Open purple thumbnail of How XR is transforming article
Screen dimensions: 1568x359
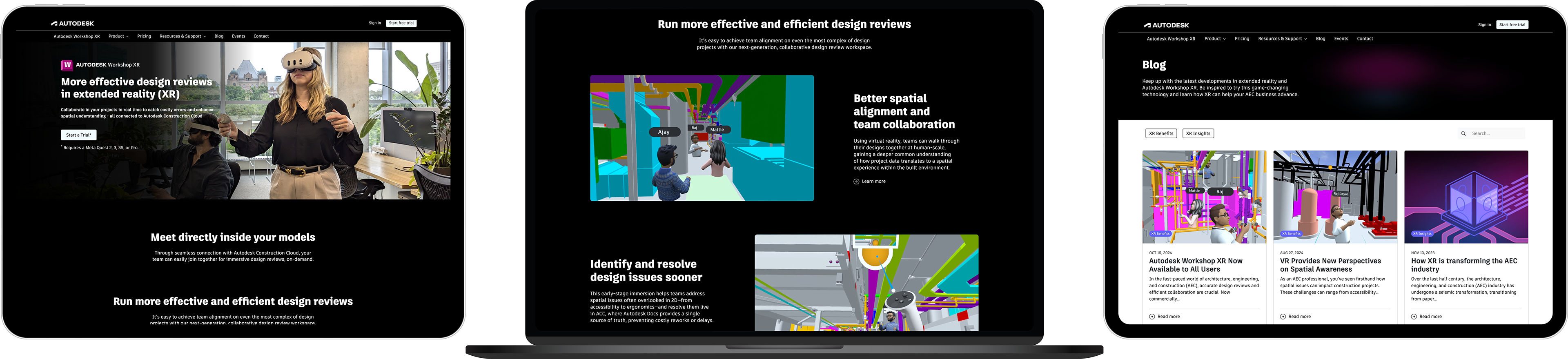click(1466, 197)
